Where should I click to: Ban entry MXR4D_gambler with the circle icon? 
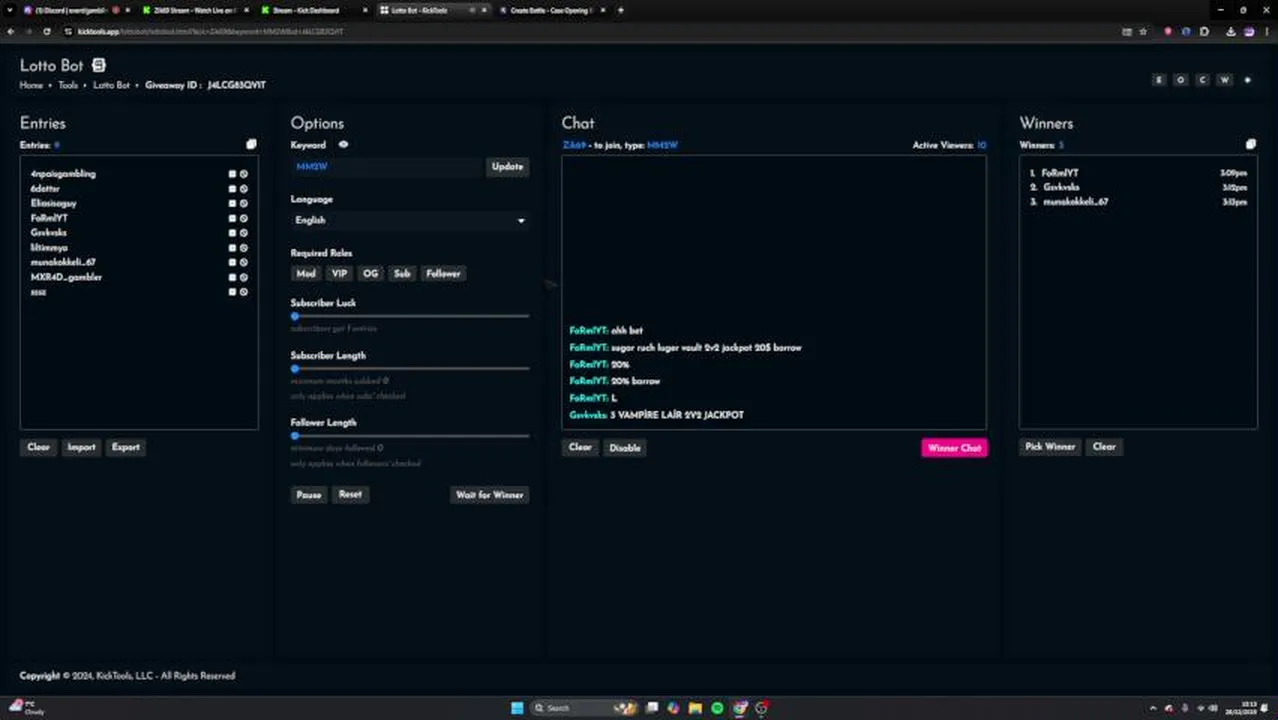point(243,277)
